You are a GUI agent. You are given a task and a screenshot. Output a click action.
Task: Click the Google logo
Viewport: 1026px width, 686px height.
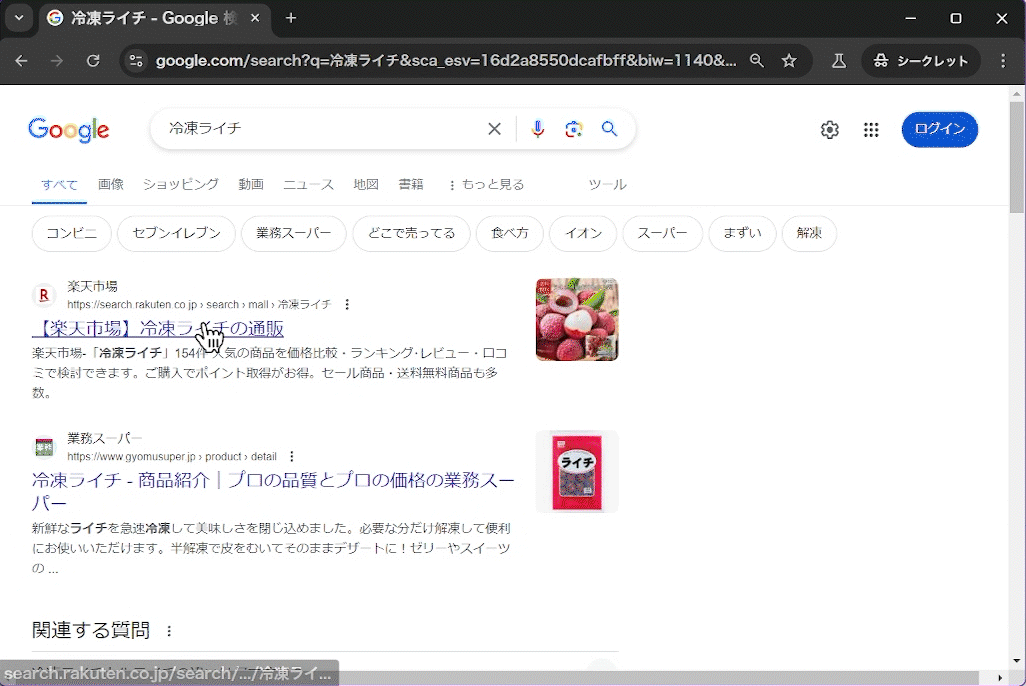pos(69,130)
